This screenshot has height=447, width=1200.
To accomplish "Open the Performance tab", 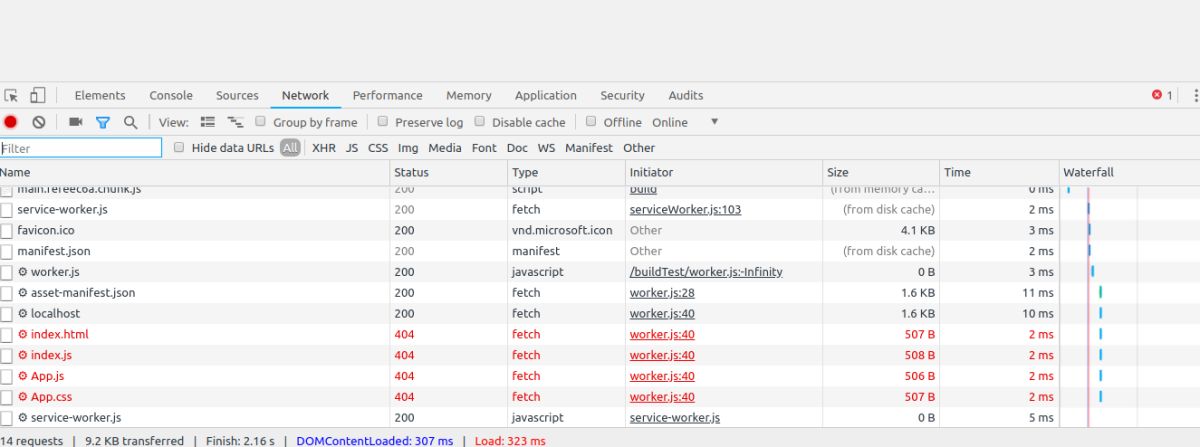I will [387, 96].
